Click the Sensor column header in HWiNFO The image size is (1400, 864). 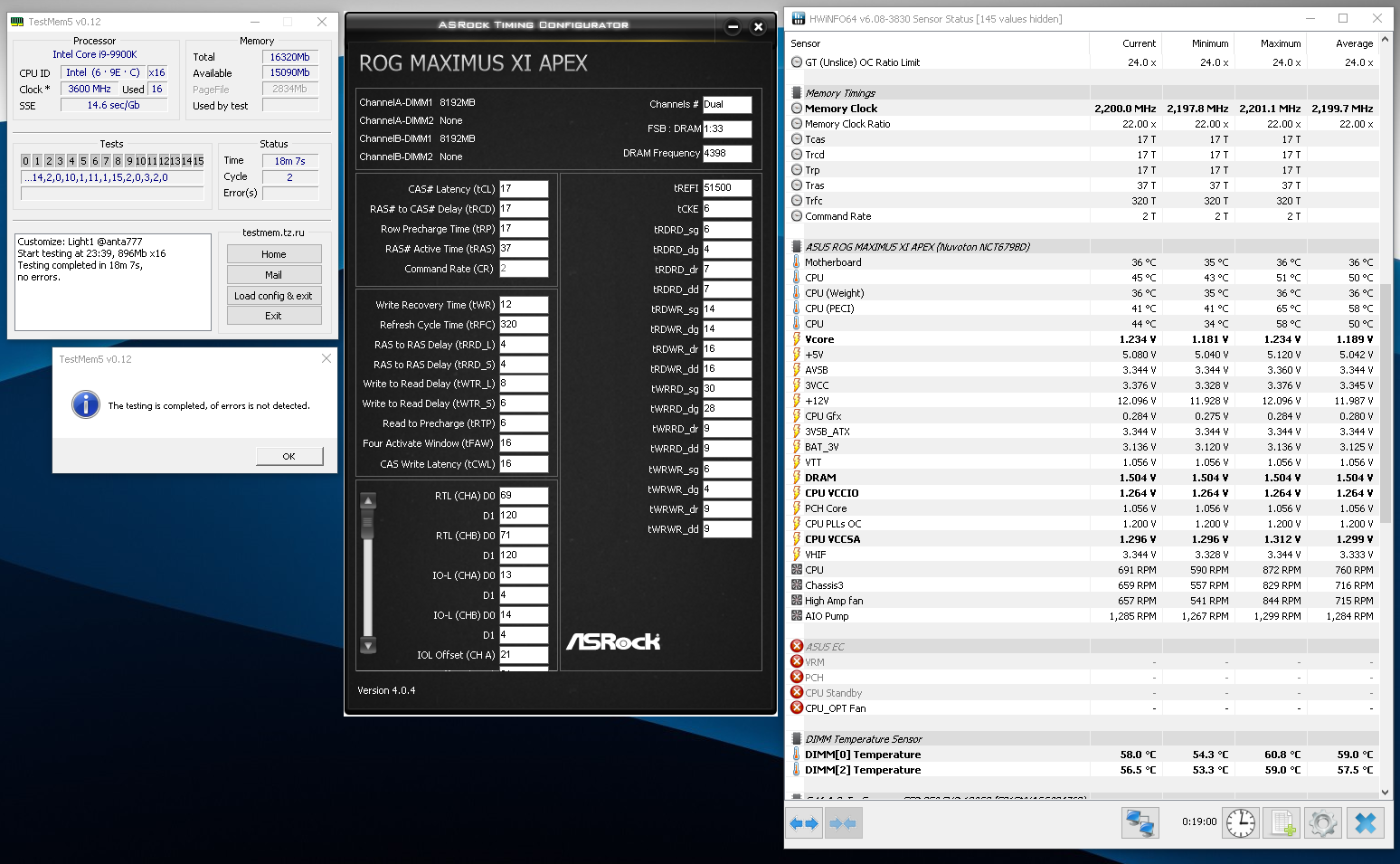(937, 43)
